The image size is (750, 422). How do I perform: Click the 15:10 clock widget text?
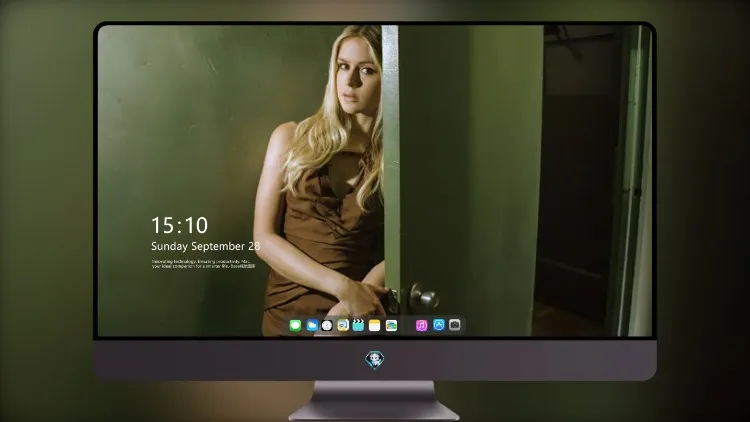(x=180, y=225)
